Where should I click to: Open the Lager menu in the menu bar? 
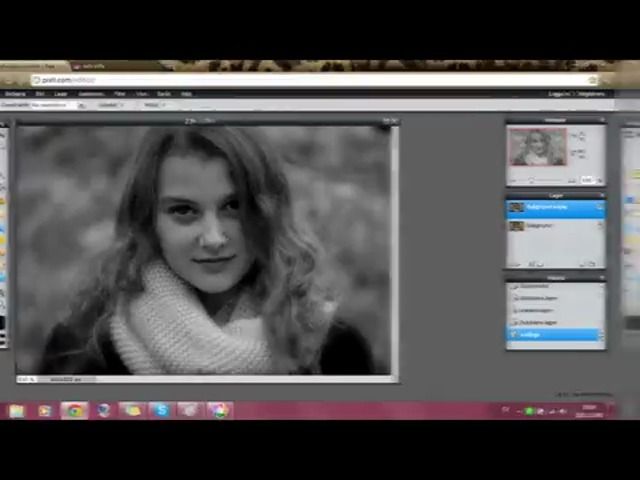pyautogui.click(x=60, y=94)
